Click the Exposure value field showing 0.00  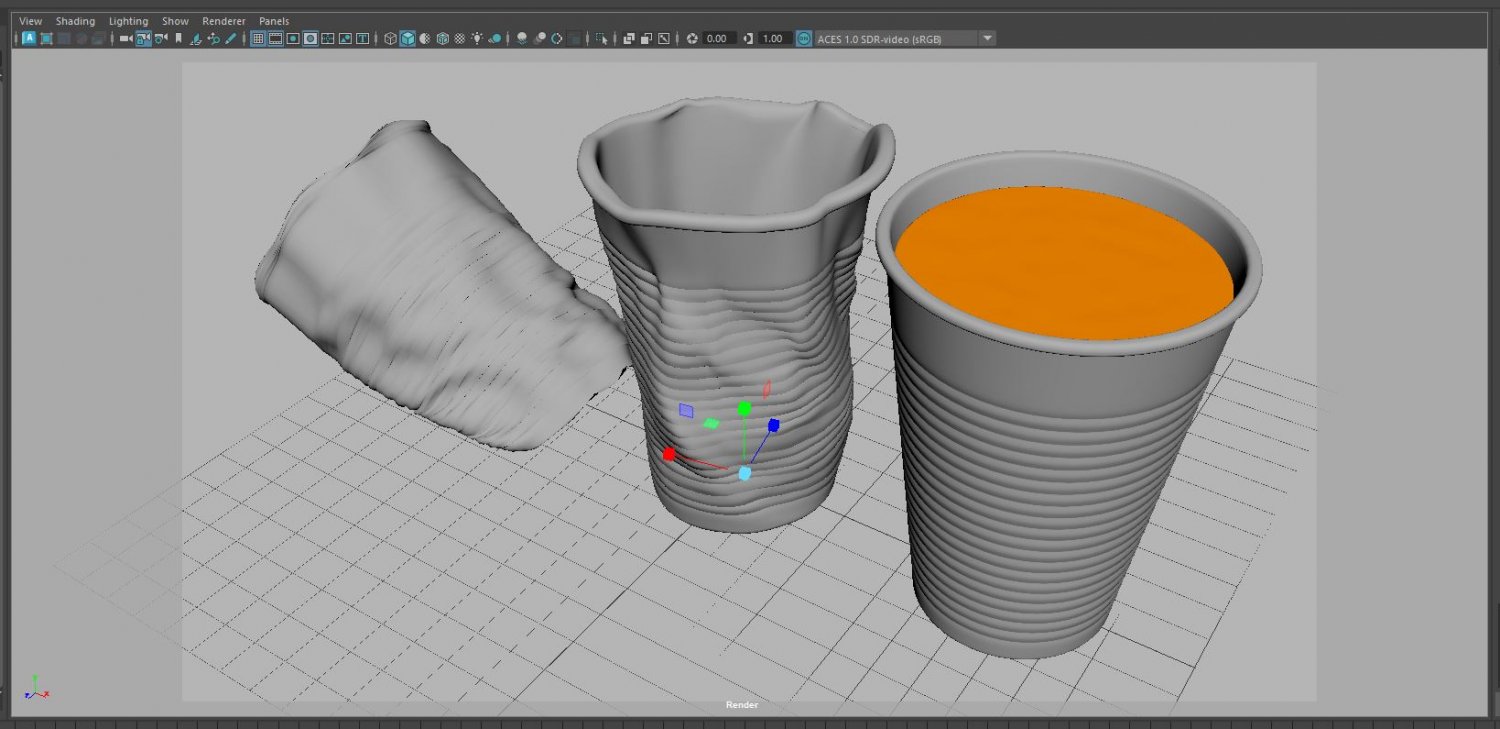tap(718, 39)
